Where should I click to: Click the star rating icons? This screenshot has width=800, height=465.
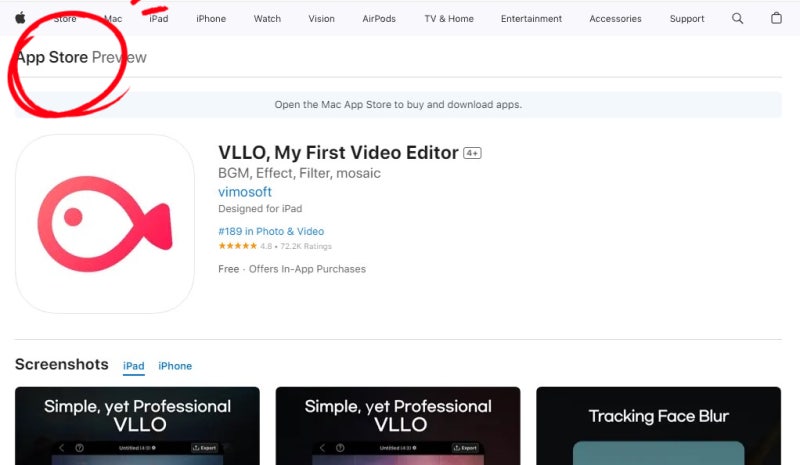[x=237, y=246]
